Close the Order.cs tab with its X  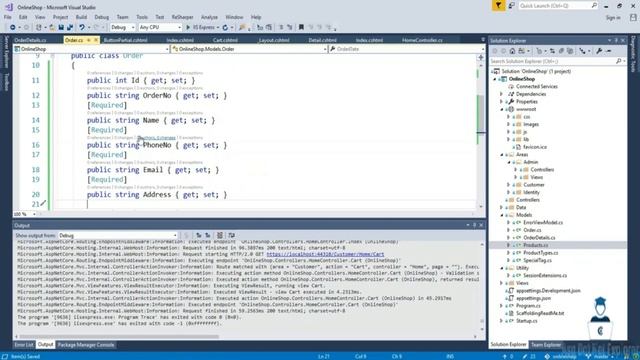pos(96,40)
